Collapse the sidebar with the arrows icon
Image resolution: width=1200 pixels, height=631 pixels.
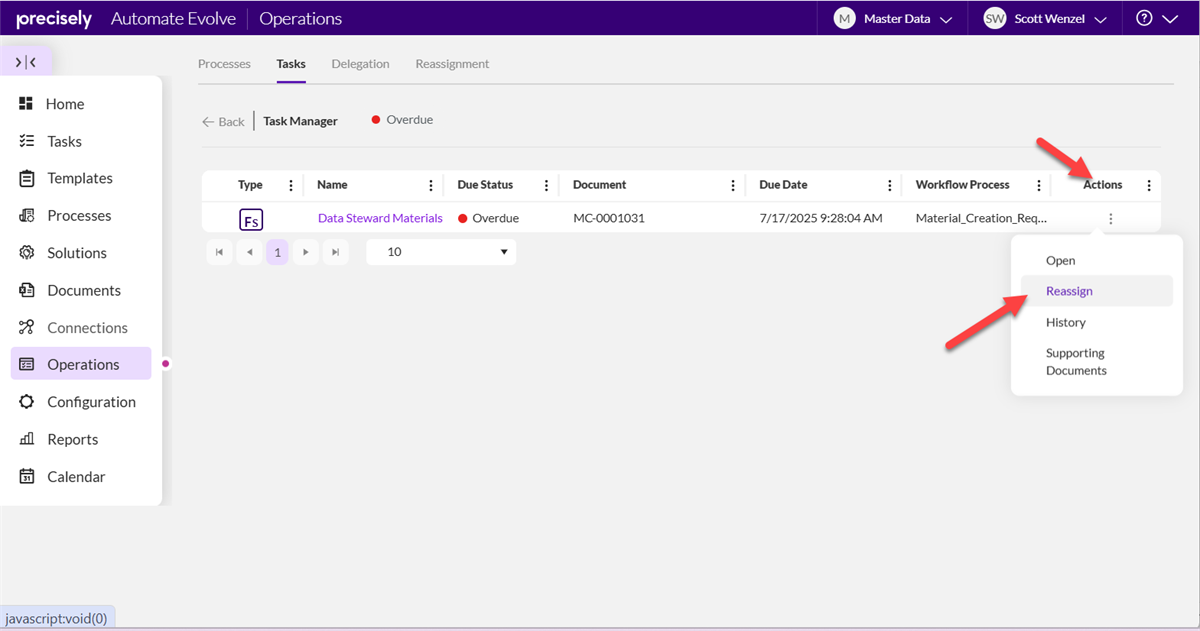pyautogui.click(x=26, y=62)
